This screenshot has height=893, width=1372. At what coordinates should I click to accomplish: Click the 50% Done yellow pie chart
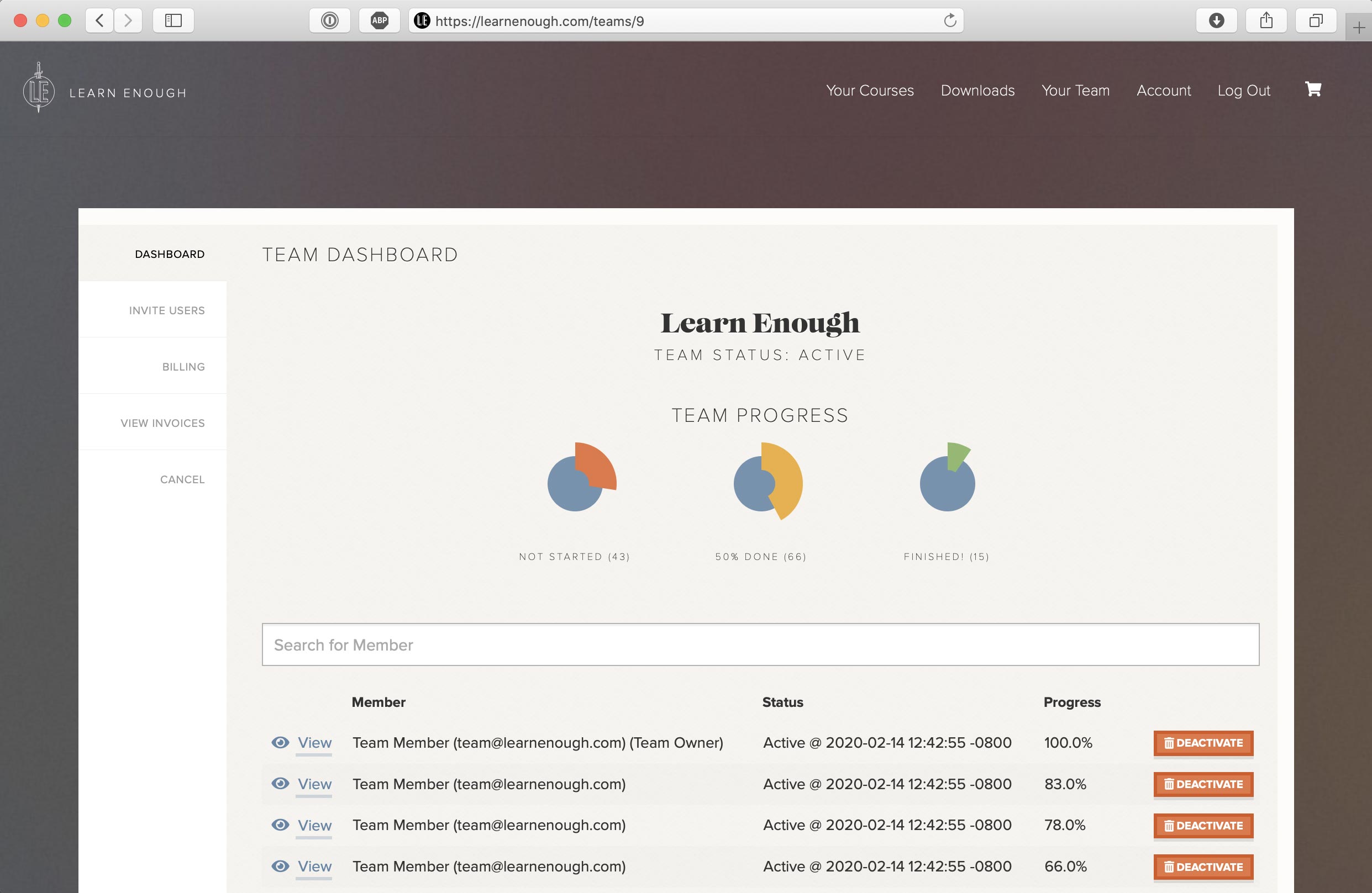(x=768, y=480)
